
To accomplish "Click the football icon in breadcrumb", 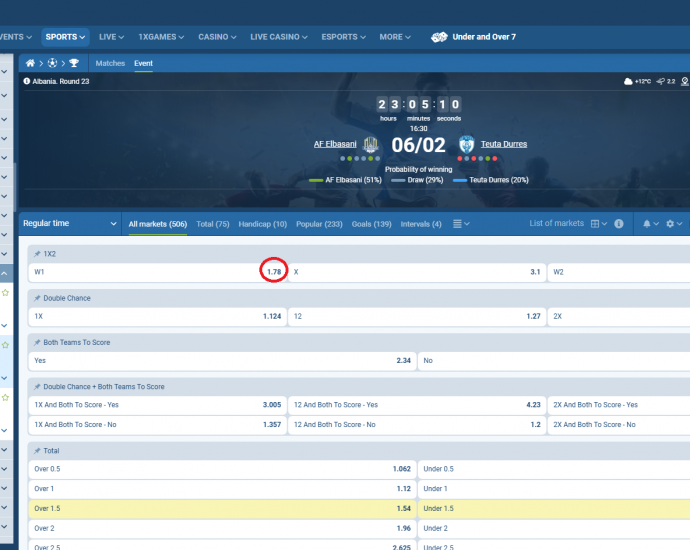I will click(52, 63).
